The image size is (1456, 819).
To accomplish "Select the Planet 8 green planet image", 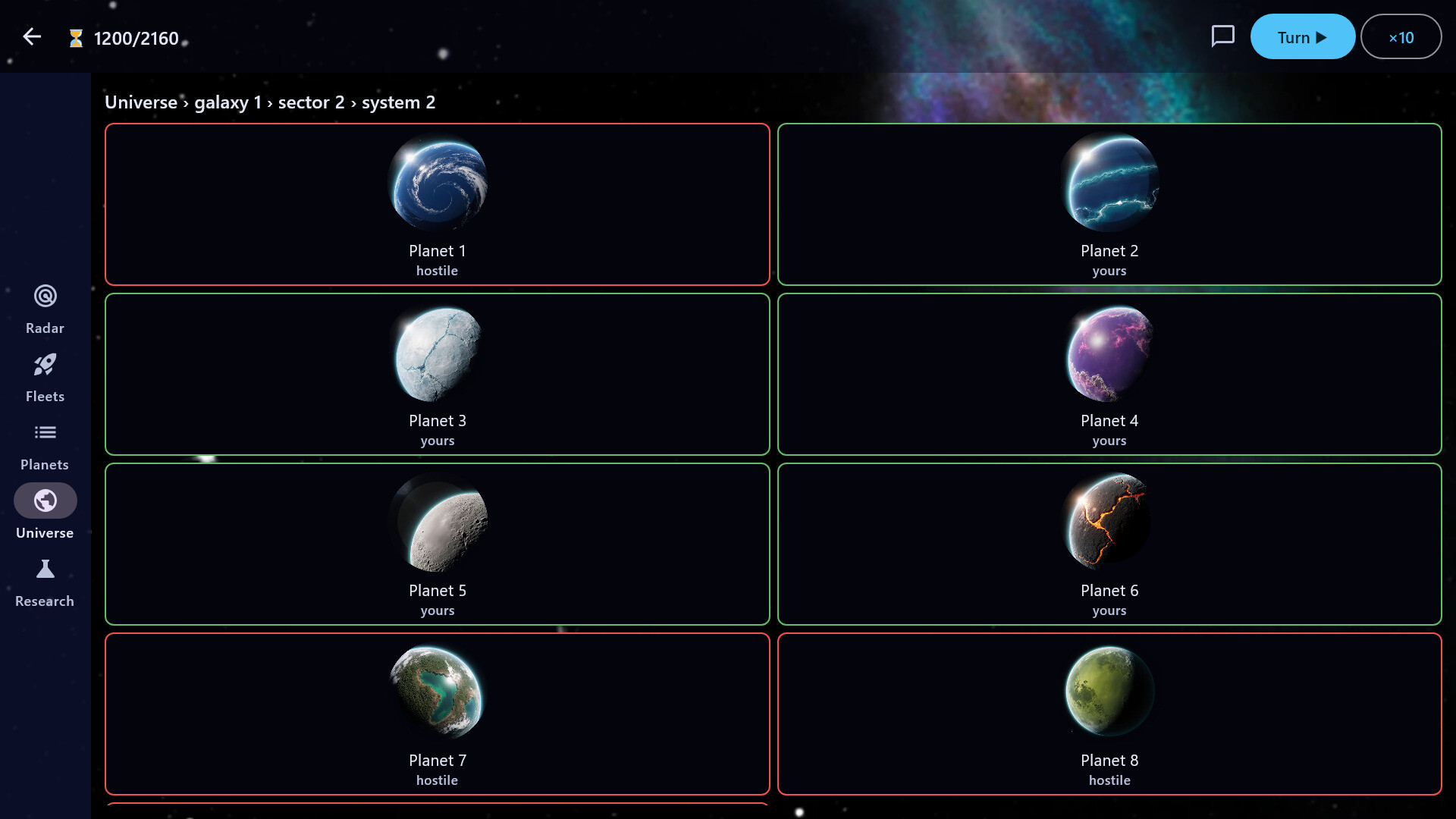I will point(1109,692).
